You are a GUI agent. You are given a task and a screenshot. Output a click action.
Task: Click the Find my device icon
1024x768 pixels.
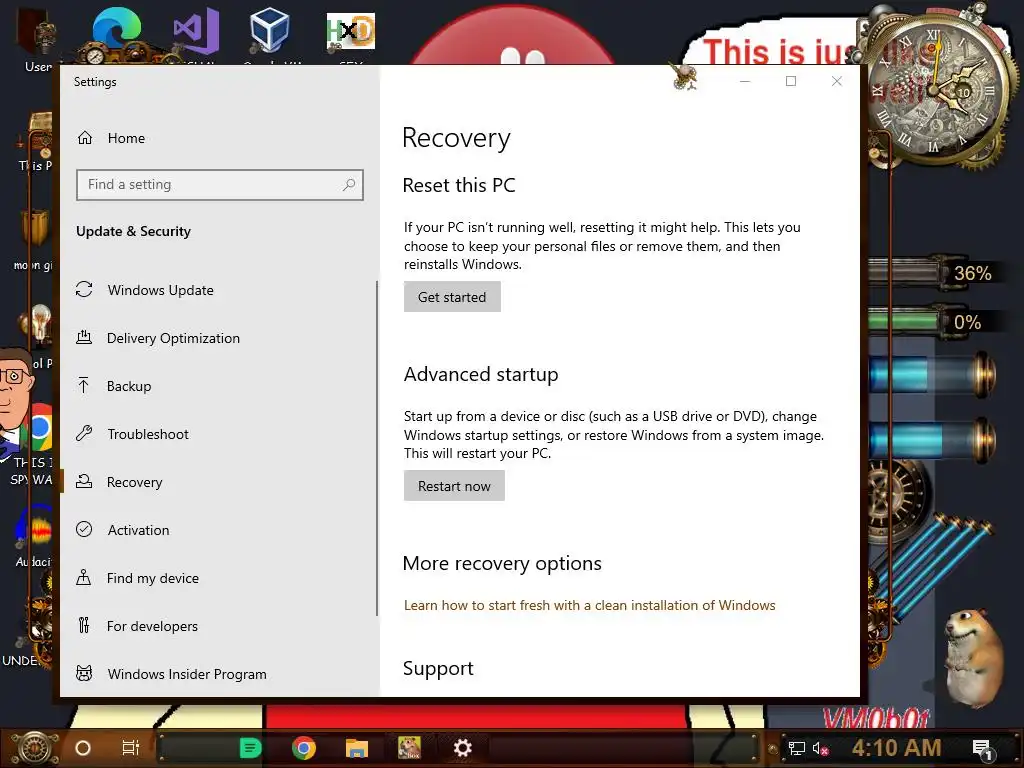(x=84, y=577)
